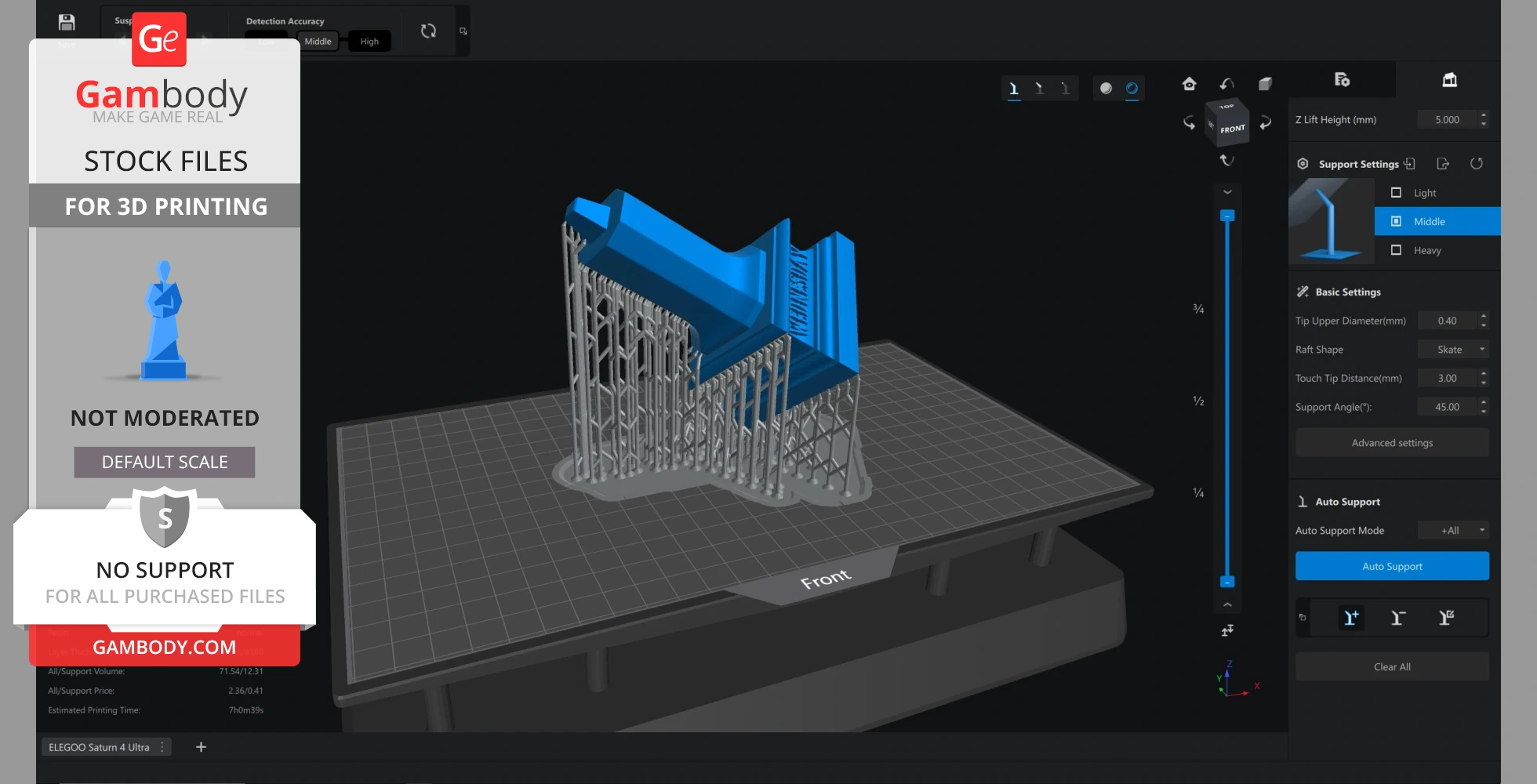Click the refresh detection icon
This screenshot has width=1537, height=784.
pos(428,31)
